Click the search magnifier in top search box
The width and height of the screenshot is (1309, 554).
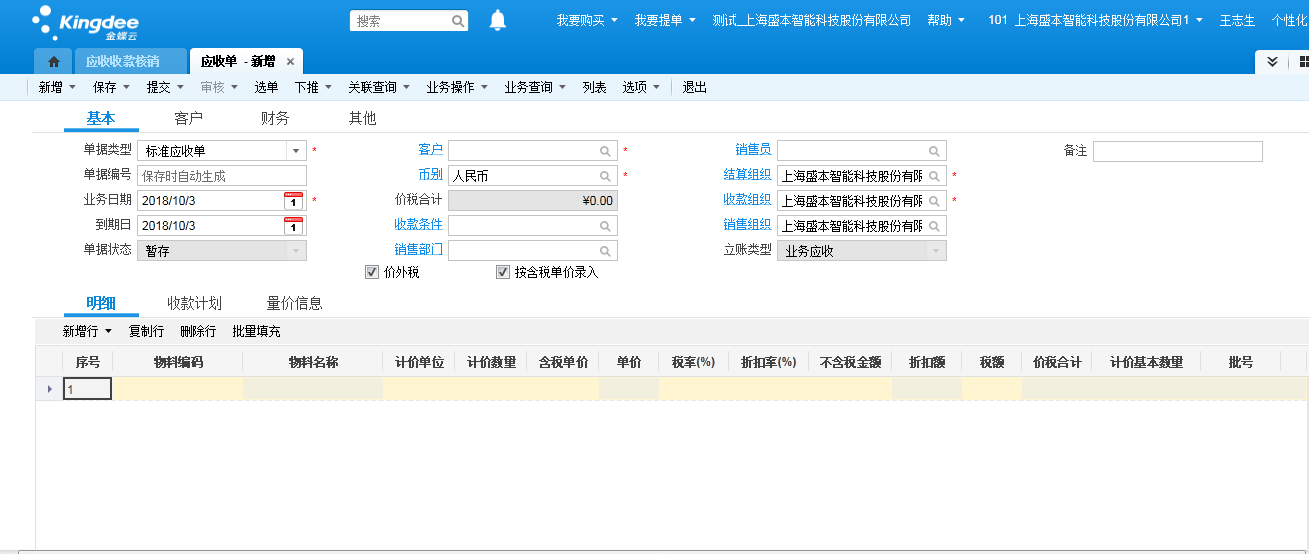pyautogui.click(x=458, y=21)
